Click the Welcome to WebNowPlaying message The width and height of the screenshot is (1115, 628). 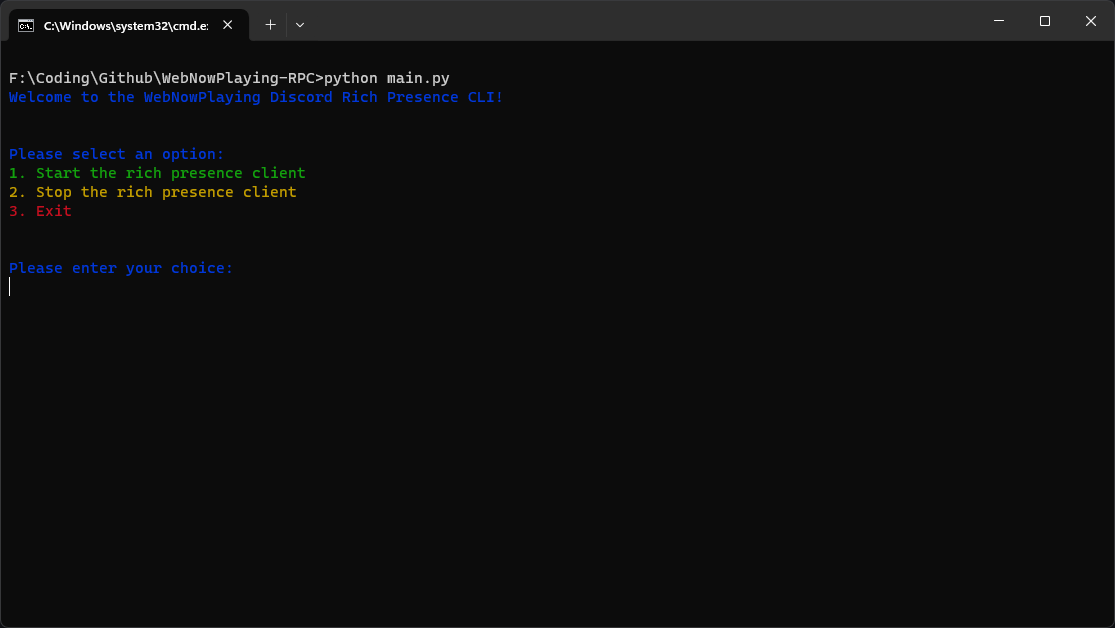pos(256,97)
